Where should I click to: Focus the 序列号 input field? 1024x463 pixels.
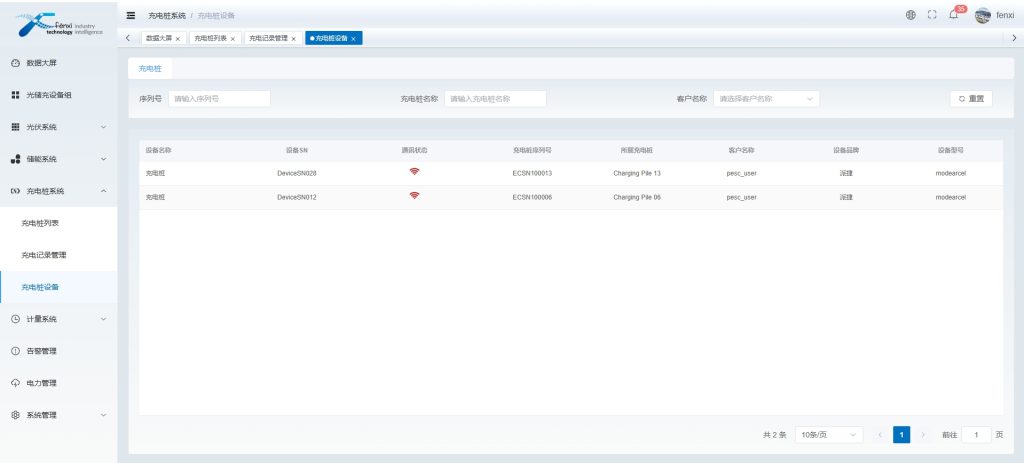click(218, 99)
